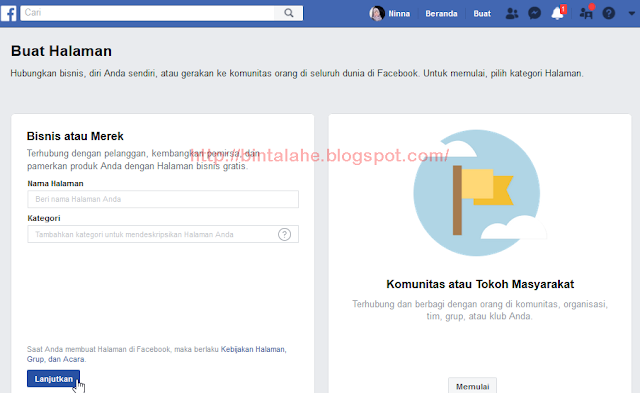Click the Bisnis atau Merek heading
Screen dimensions: 640x393
(x=75, y=136)
